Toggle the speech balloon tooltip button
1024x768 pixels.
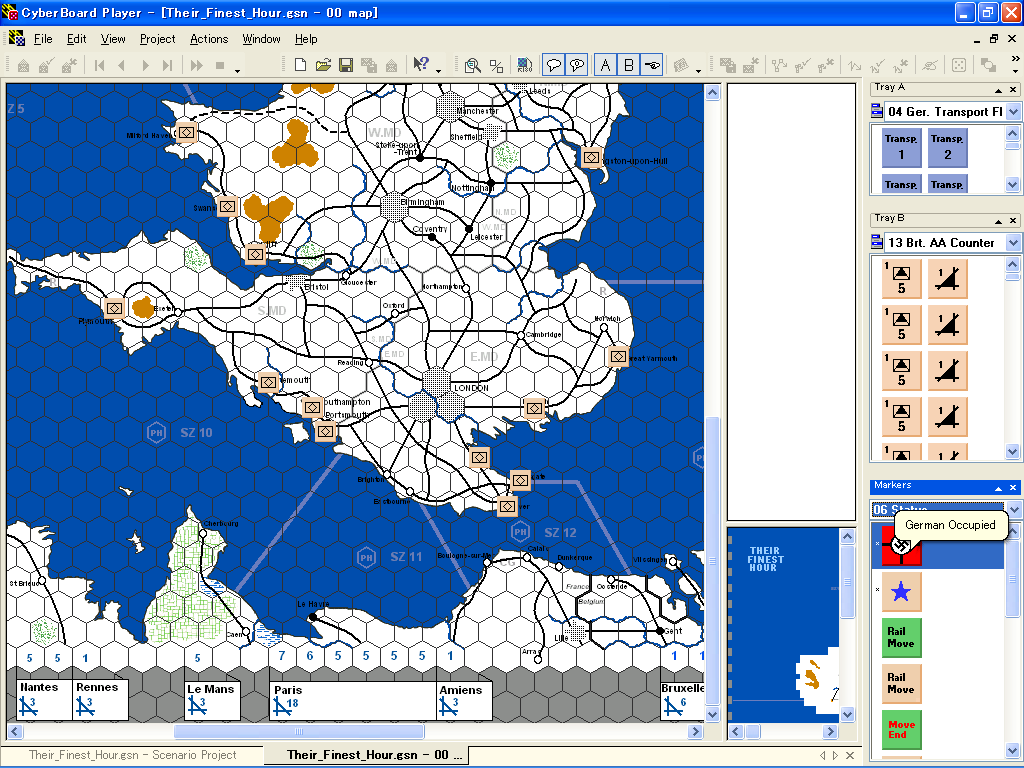(554, 65)
